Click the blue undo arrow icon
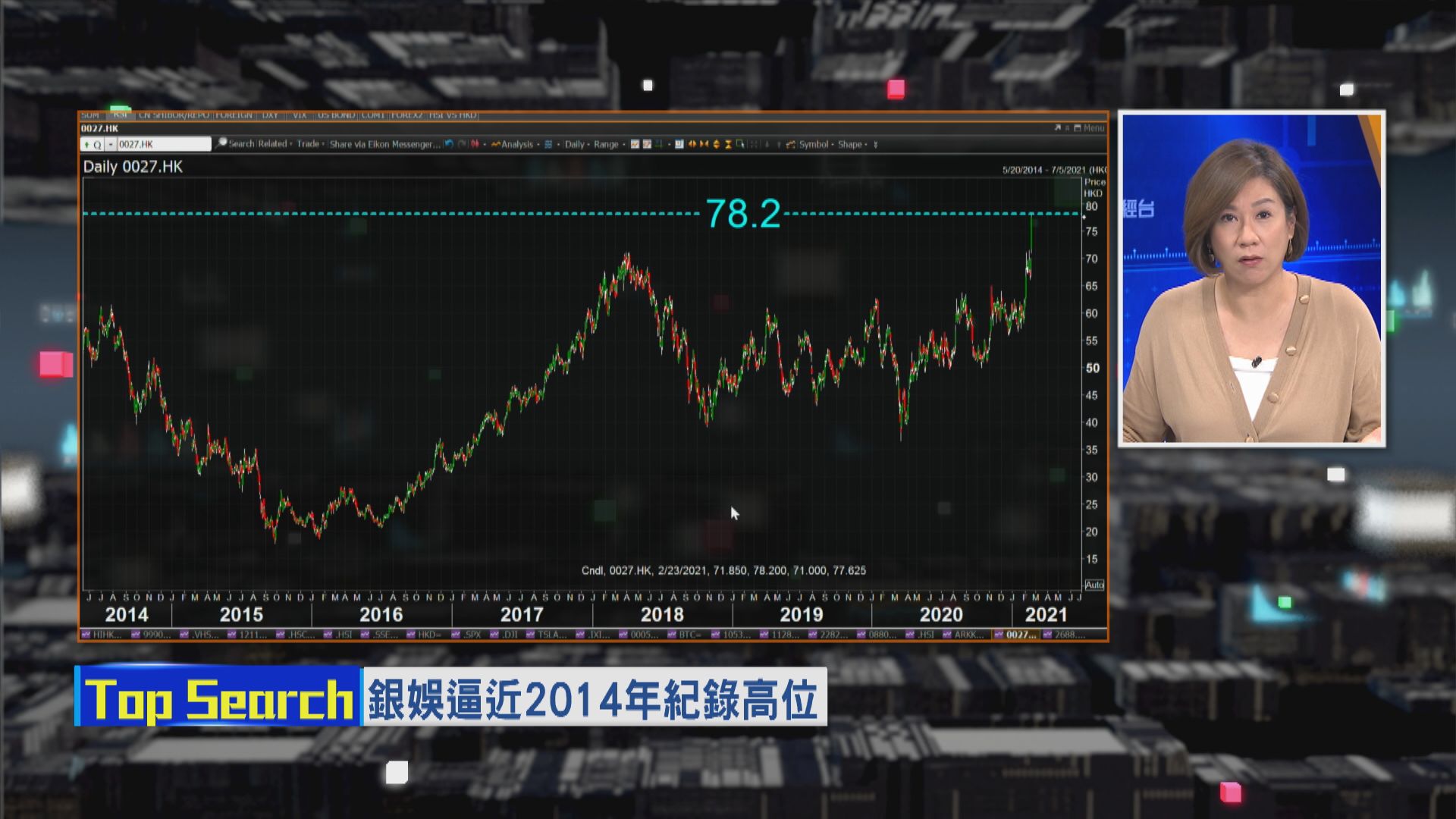Viewport: 1456px width, 819px height. point(449,144)
